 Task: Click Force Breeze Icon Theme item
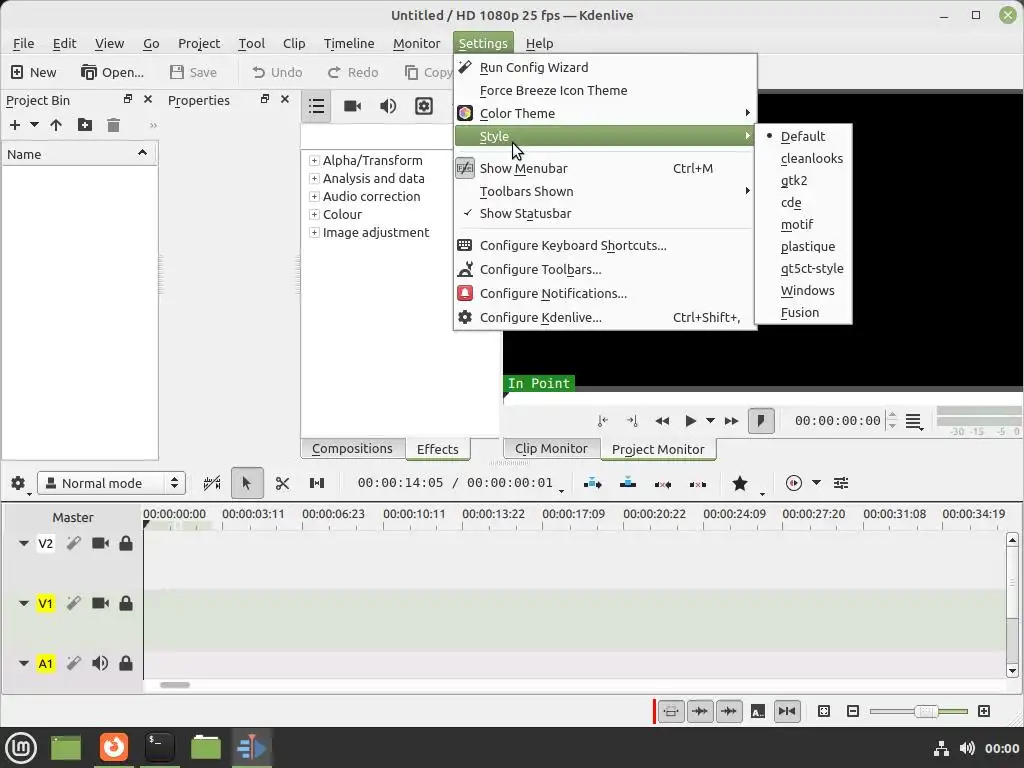pos(605,91)
